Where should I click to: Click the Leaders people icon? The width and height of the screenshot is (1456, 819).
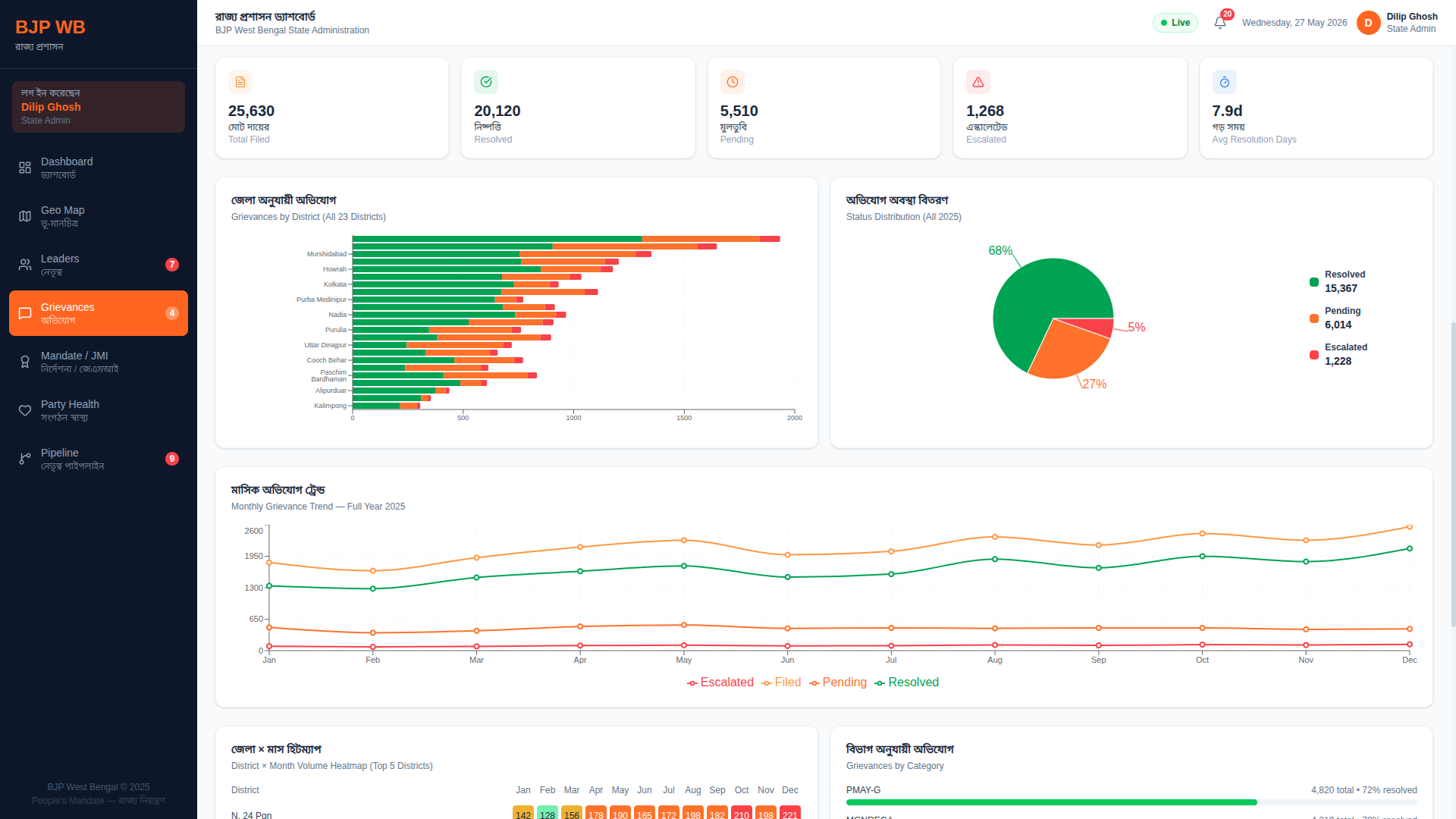pyautogui.click(x=25, y=265)
